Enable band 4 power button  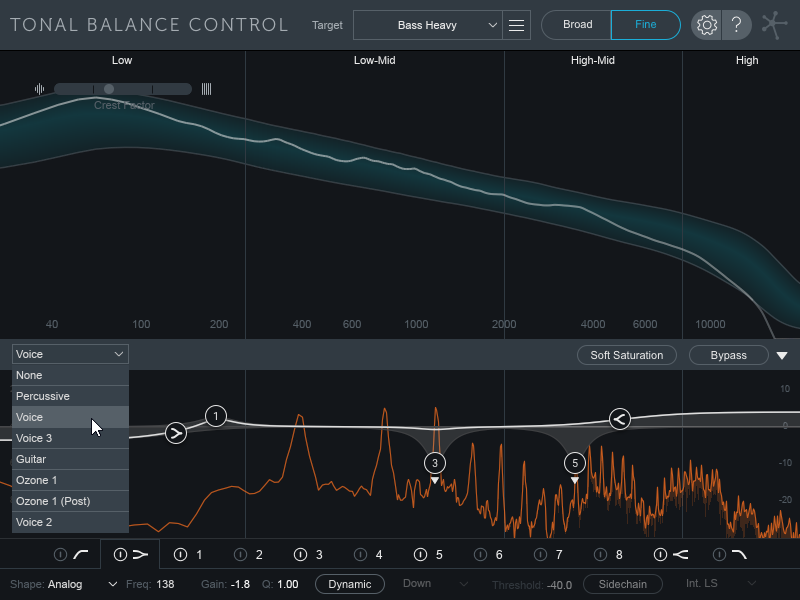click(x=360, y=555)
